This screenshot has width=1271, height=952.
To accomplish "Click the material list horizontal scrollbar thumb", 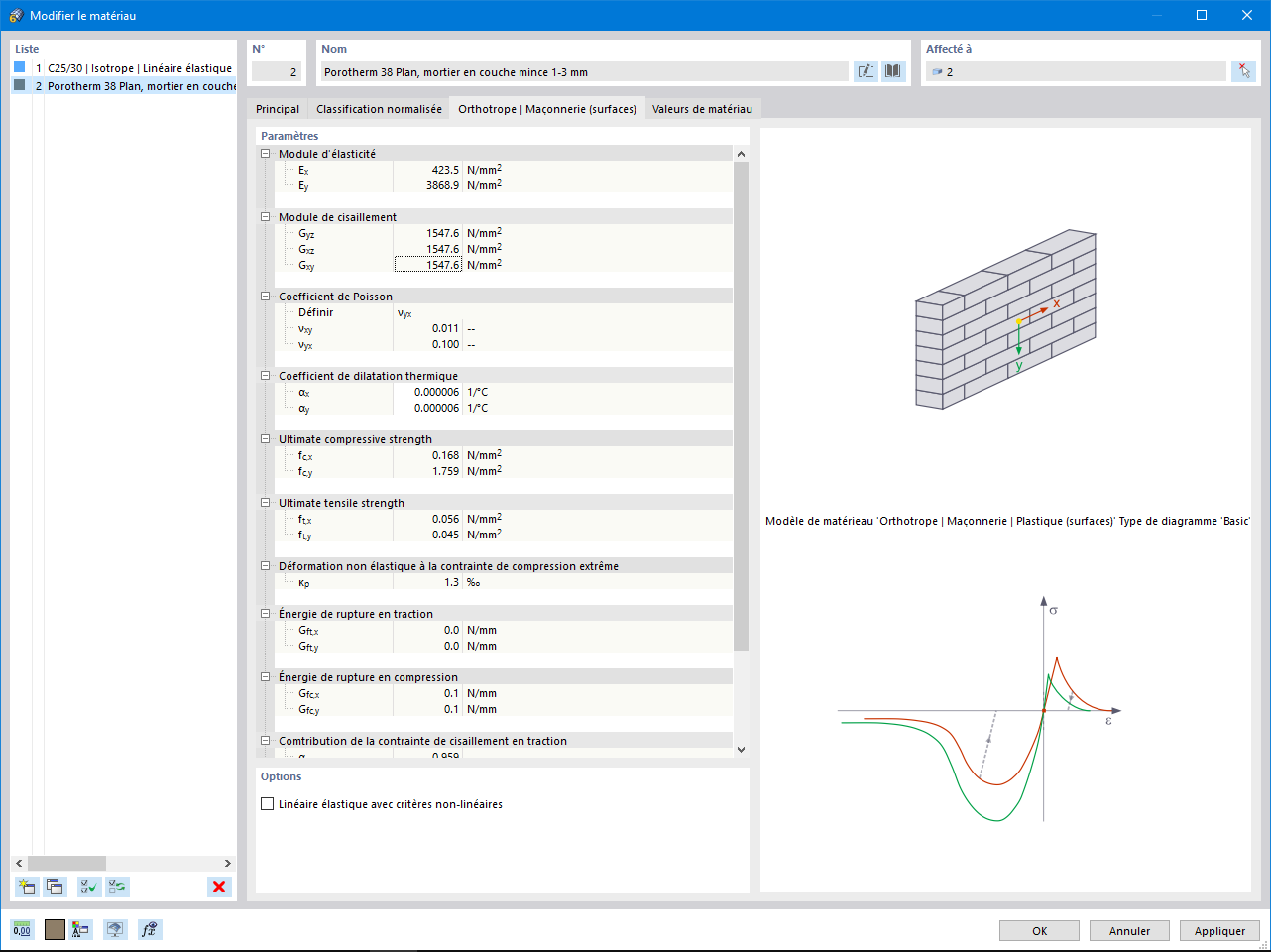I will pyautogui.click(x=66, y=863).
